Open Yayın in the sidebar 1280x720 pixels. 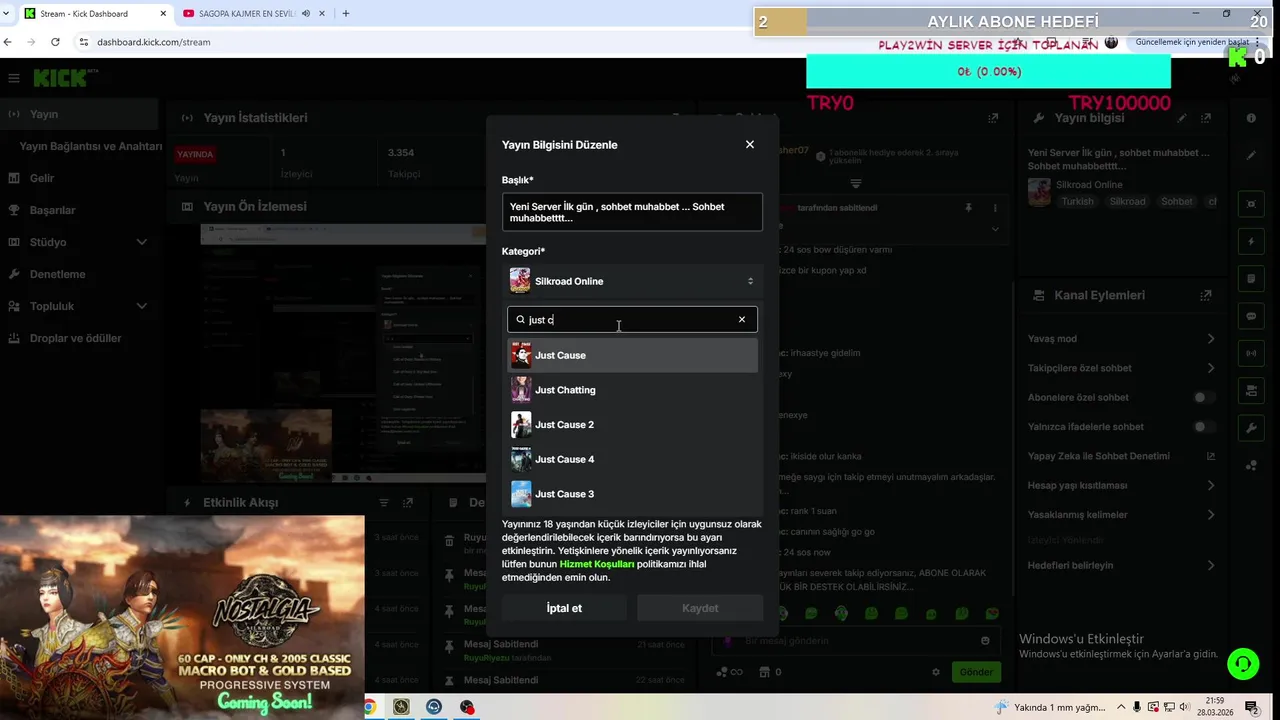pos(79,114)
